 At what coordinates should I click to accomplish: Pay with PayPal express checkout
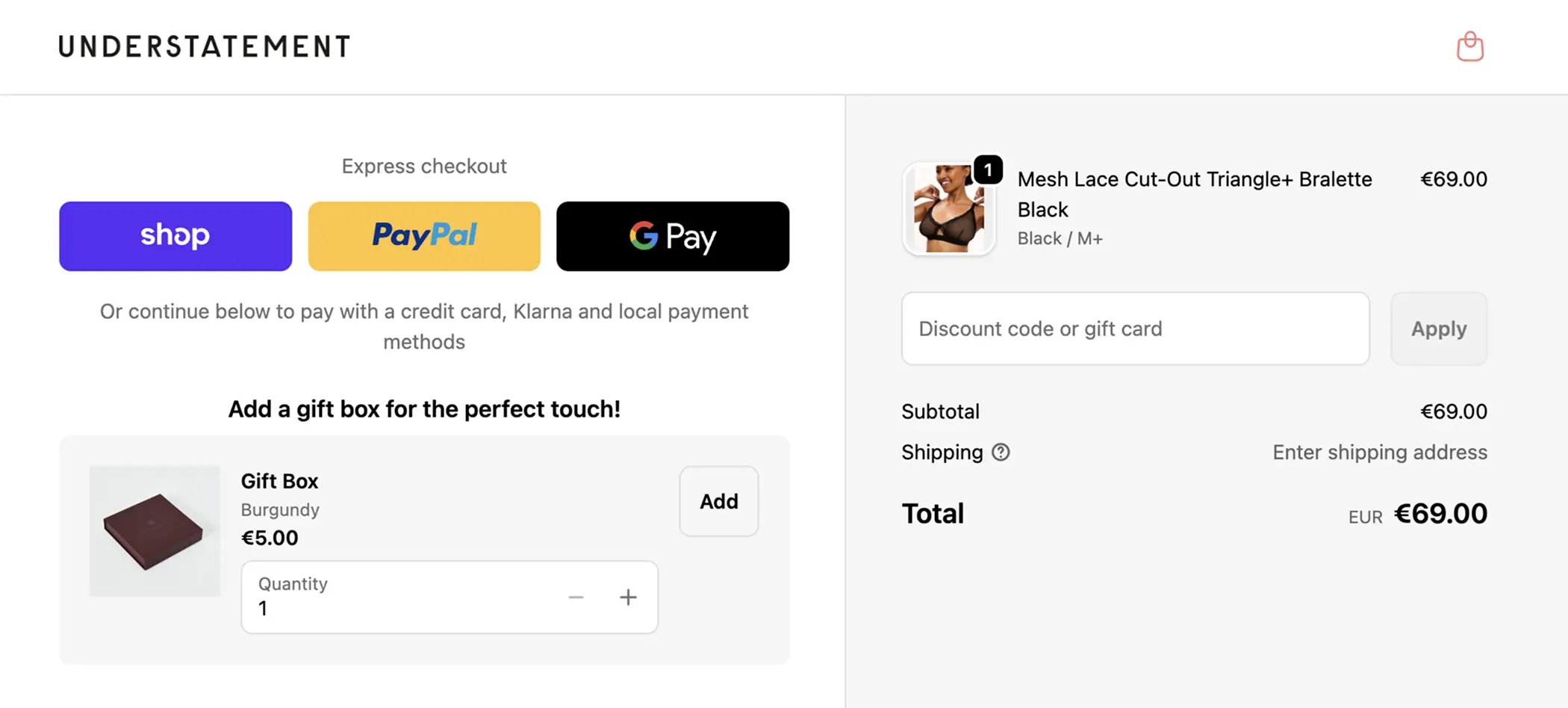423,236
